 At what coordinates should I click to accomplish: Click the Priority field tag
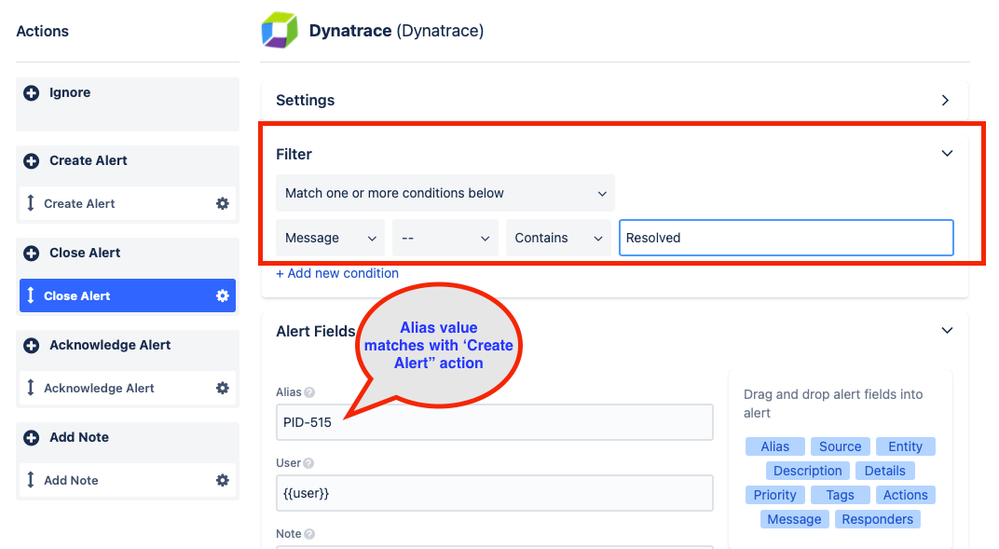click(x=775, y=496)
